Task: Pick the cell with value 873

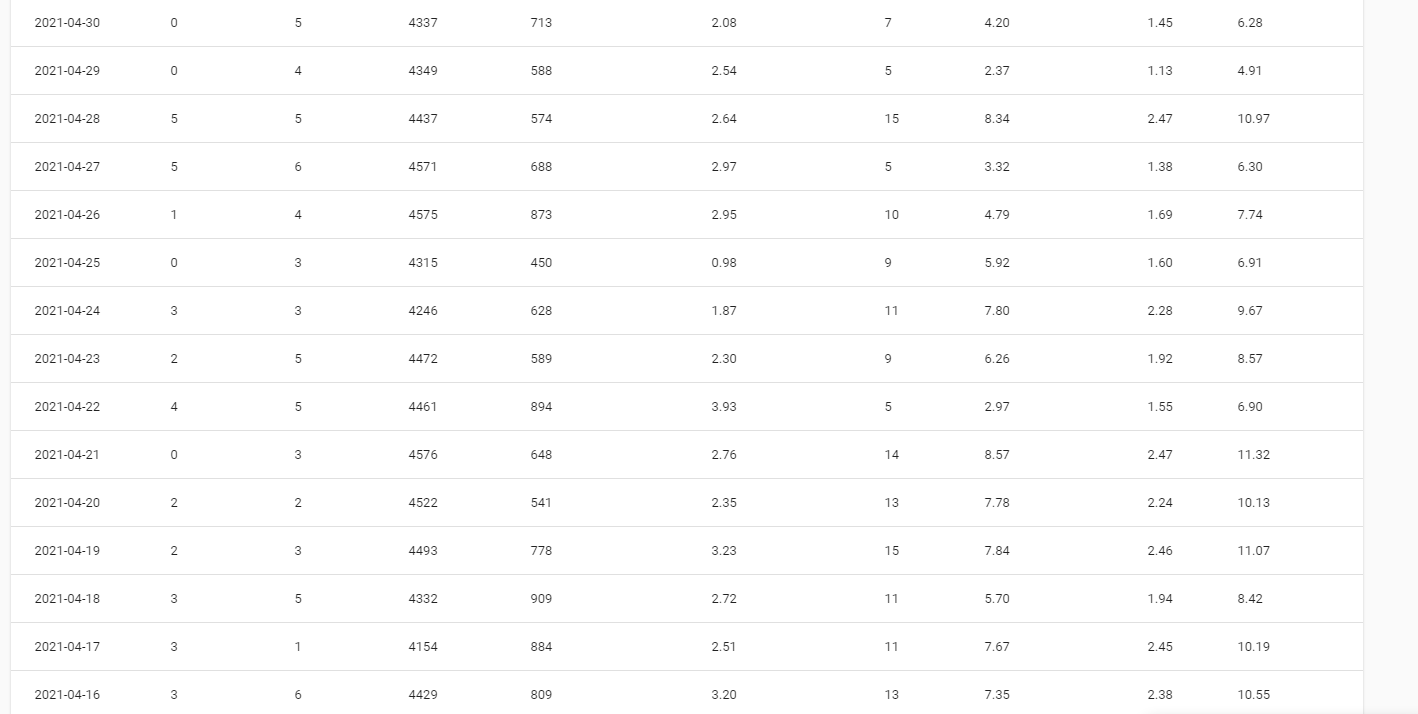Action: click(x=541, y=215)
